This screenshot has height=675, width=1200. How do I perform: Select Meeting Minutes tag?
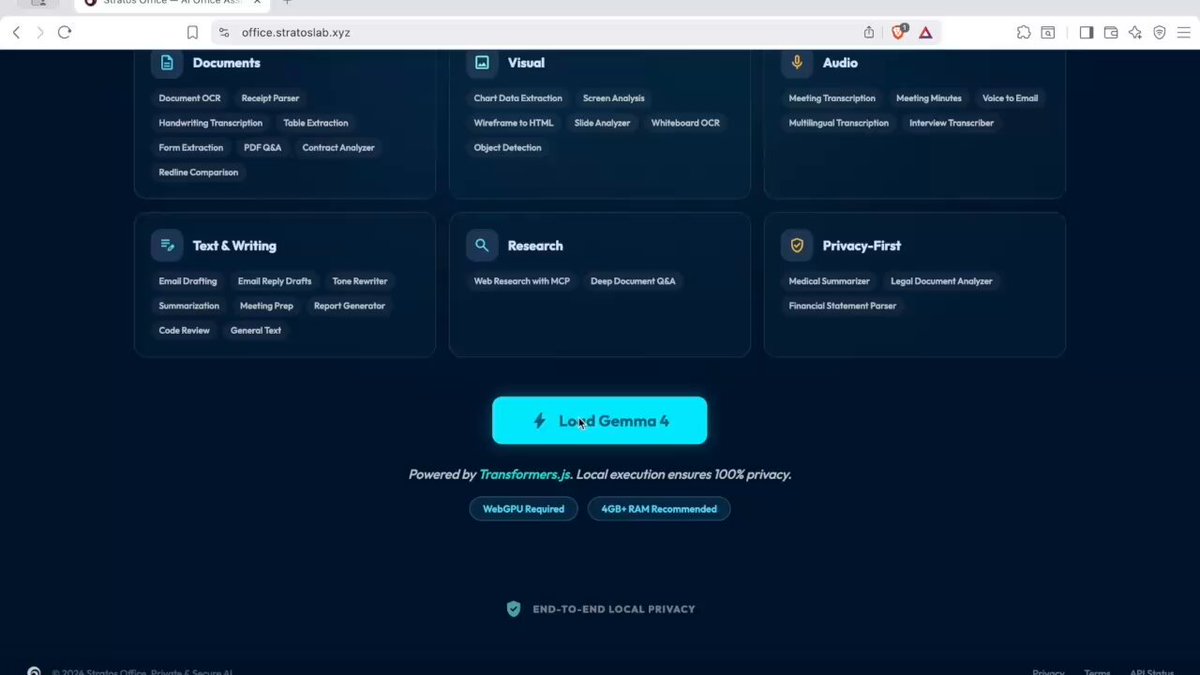[x=929, y=98]
